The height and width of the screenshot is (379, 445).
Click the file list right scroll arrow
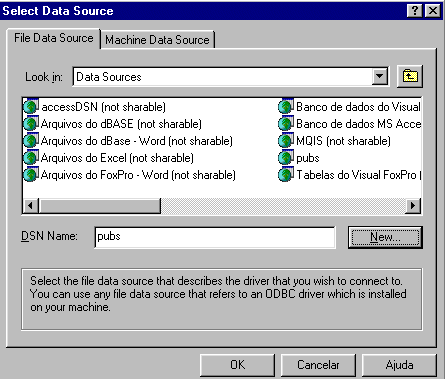[413, 206]
